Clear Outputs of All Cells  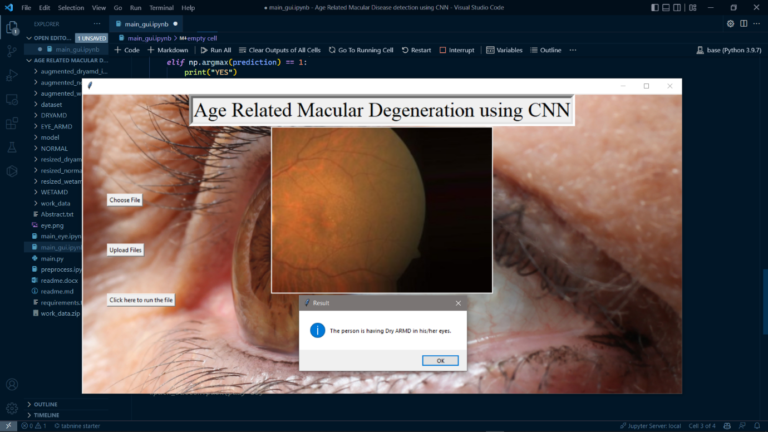pos(280,50)
